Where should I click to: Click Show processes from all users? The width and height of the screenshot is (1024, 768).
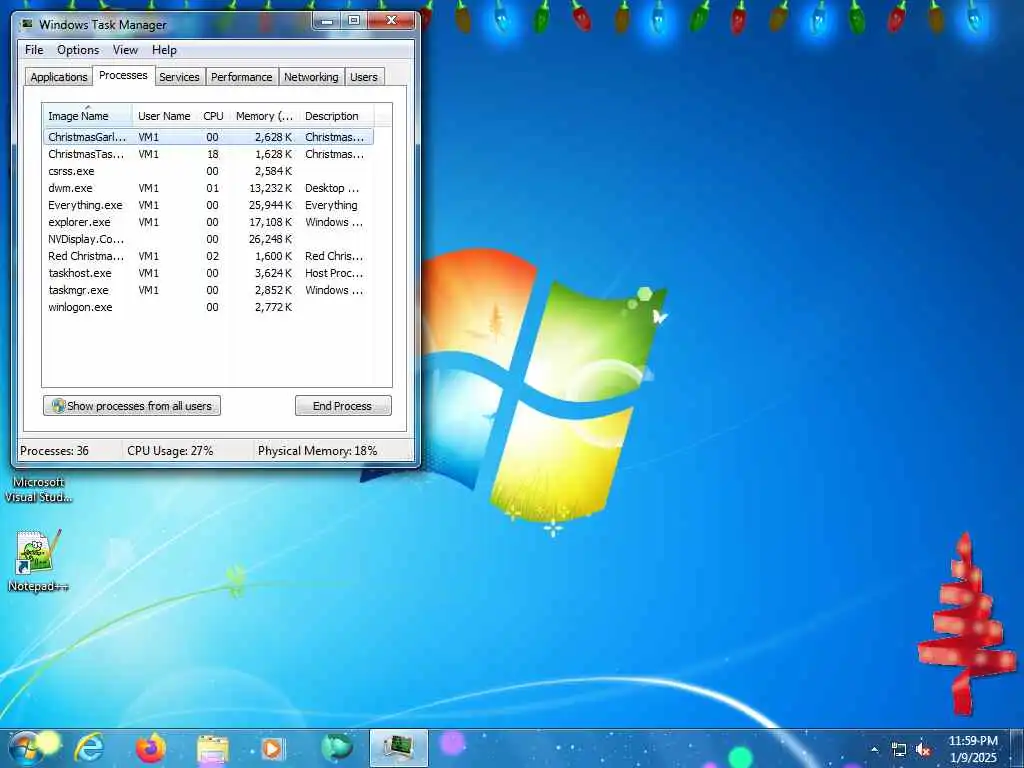(132, 406)
